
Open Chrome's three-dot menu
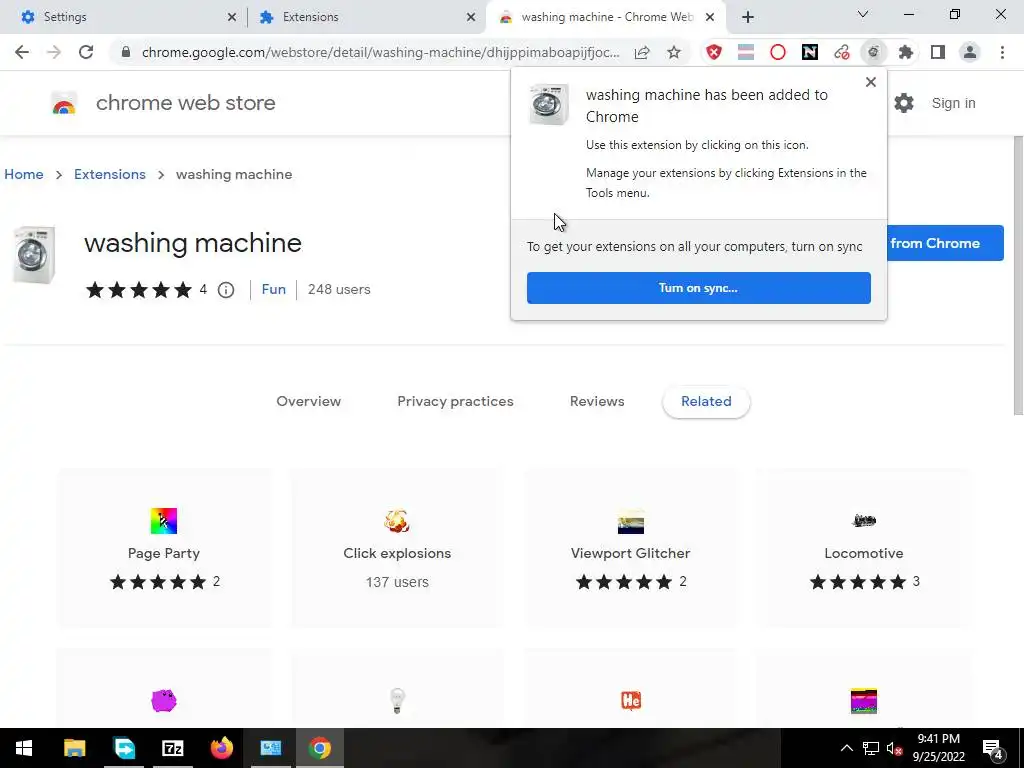(x=1002, y=52)
